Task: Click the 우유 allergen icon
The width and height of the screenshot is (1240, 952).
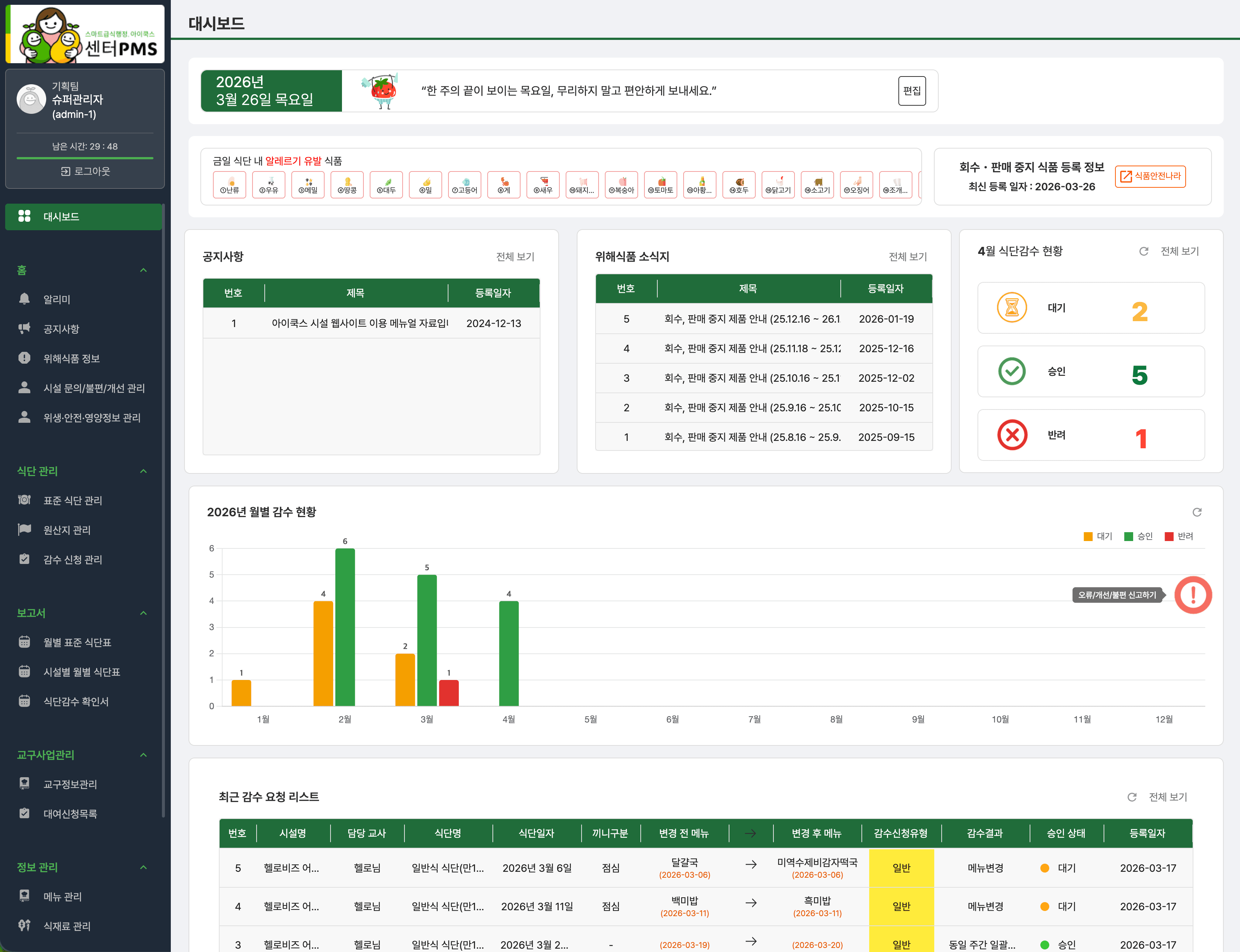Action: pos(269,185)
